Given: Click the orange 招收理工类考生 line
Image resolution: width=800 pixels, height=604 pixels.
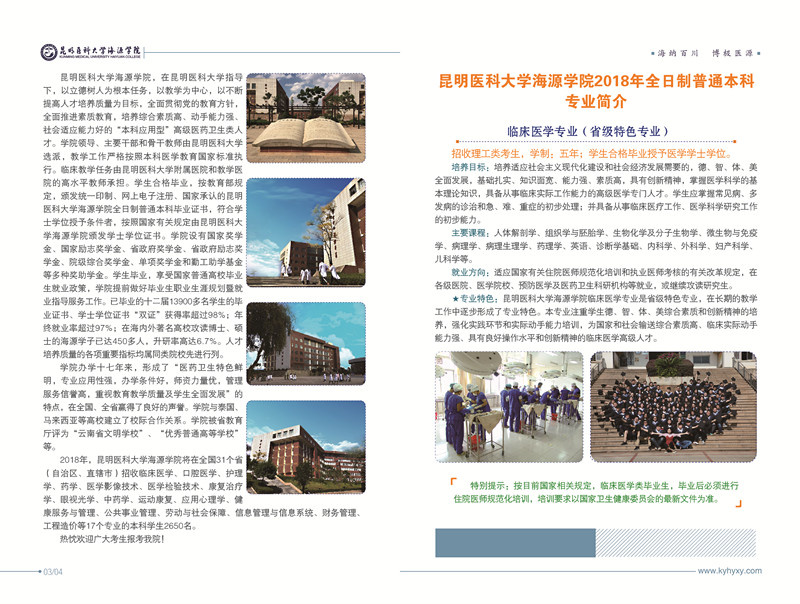Looking at the screenshot, I should tap(588, 154).
